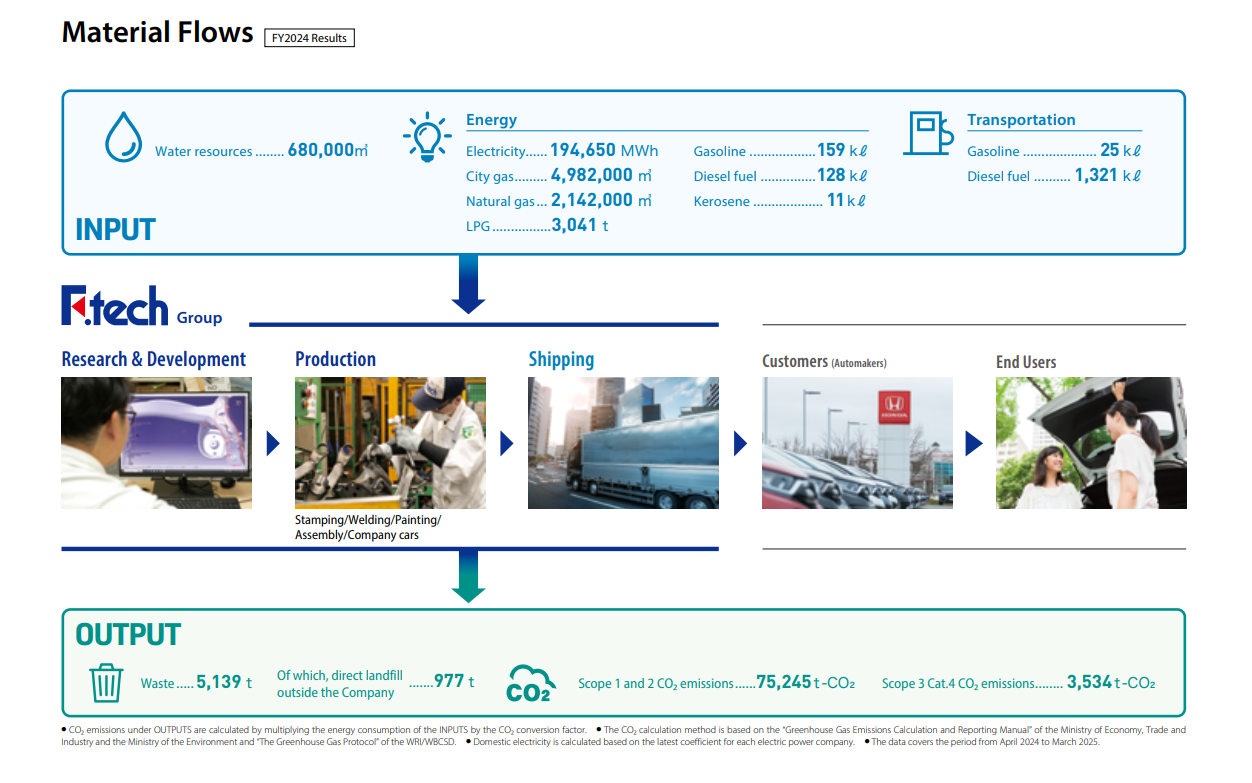
Task: Click the F.tech Group logo
Action: pyautogui.click(x=116, y=306)
